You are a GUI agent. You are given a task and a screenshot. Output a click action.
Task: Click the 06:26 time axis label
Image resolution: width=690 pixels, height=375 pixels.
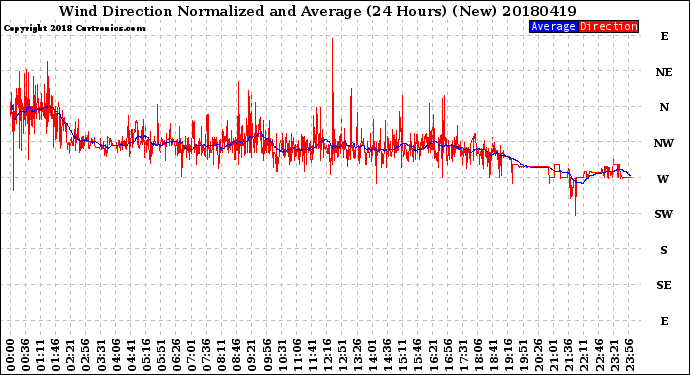pos(176,355)
